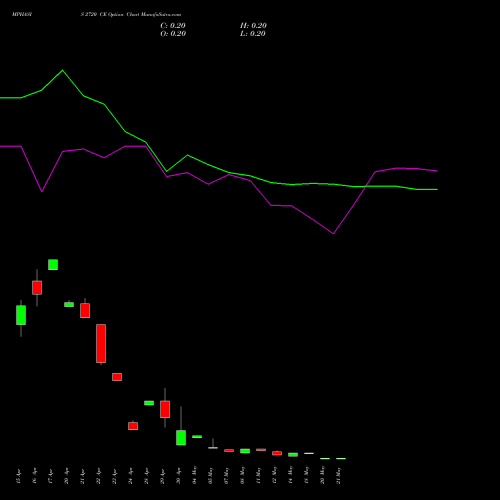Select the red candle for 16 Apr
The height and width of the screenshot is (500, 500).
point(37,288)
